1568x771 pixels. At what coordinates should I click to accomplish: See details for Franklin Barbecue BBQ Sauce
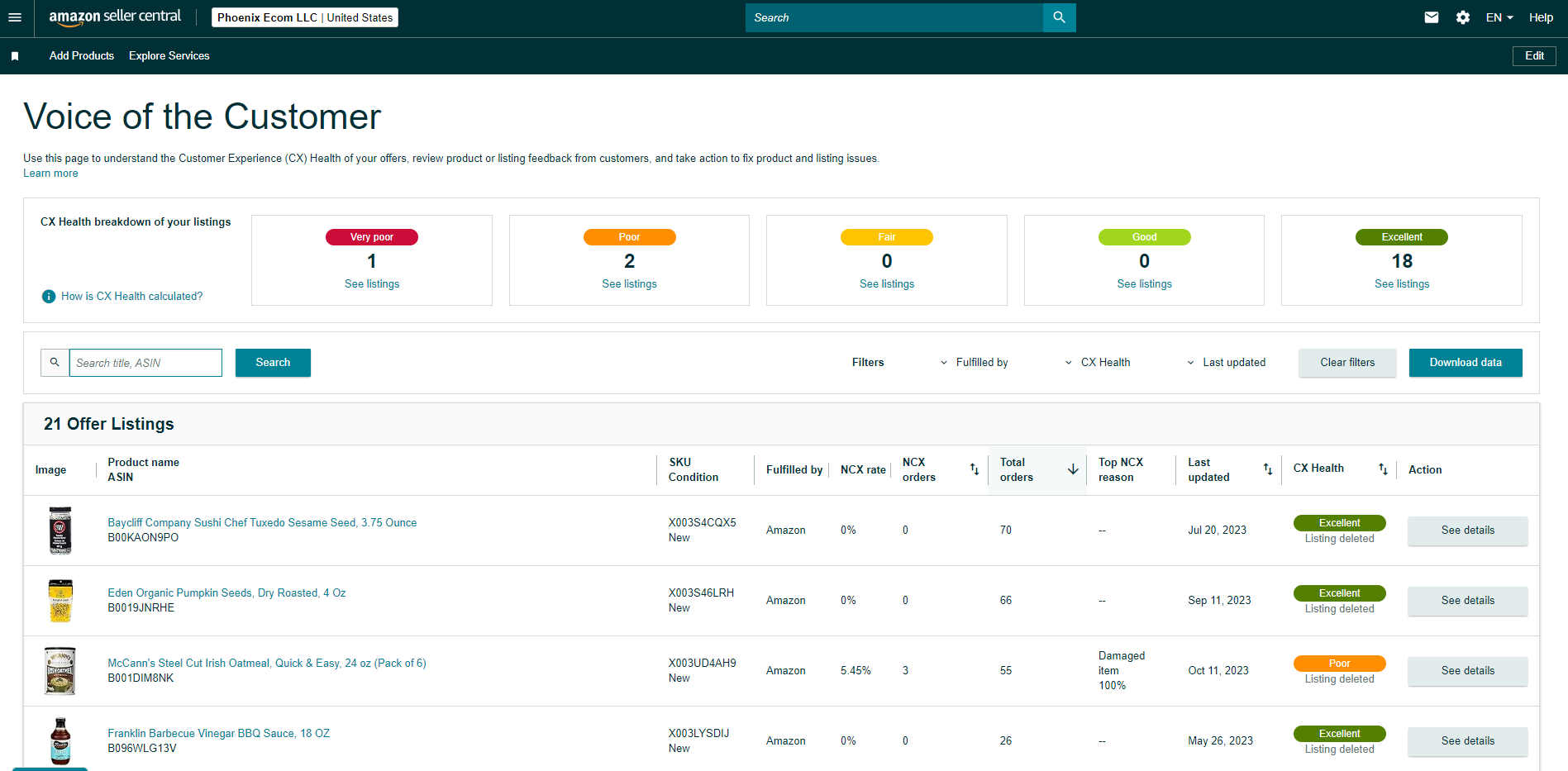click(1468, 741)
